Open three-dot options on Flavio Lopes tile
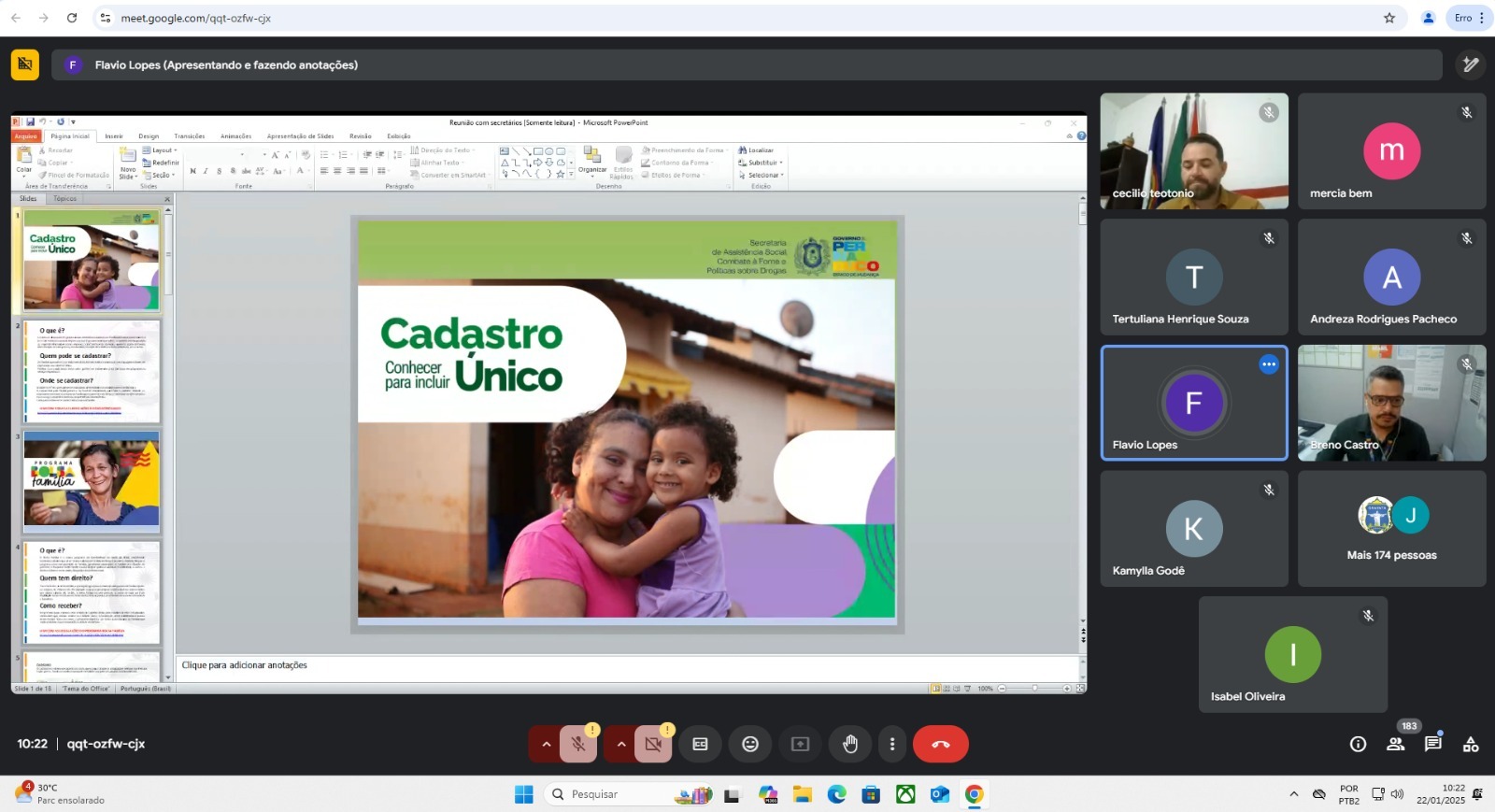 pos(1268,364)
